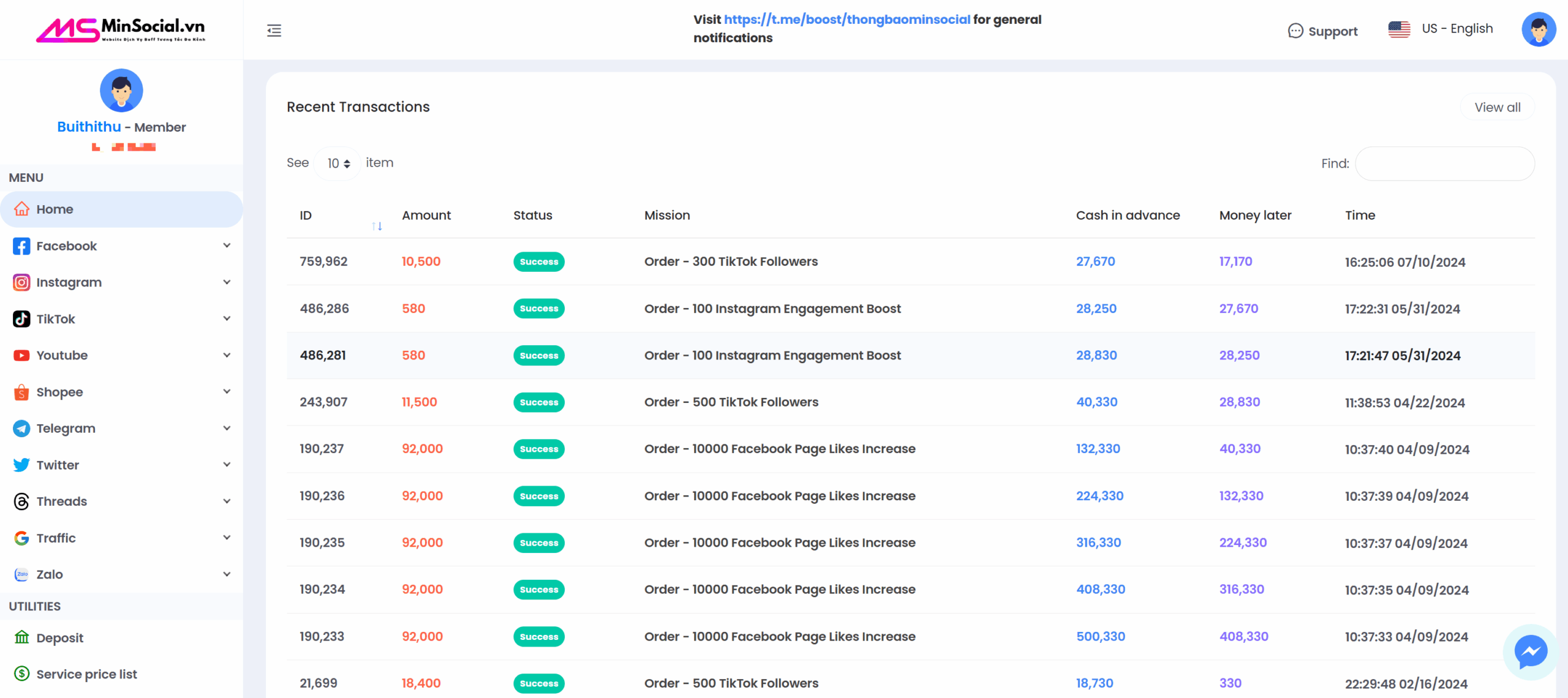Sort by the Mission column header
Viewport: 1568px width, 698px height.
667,215
